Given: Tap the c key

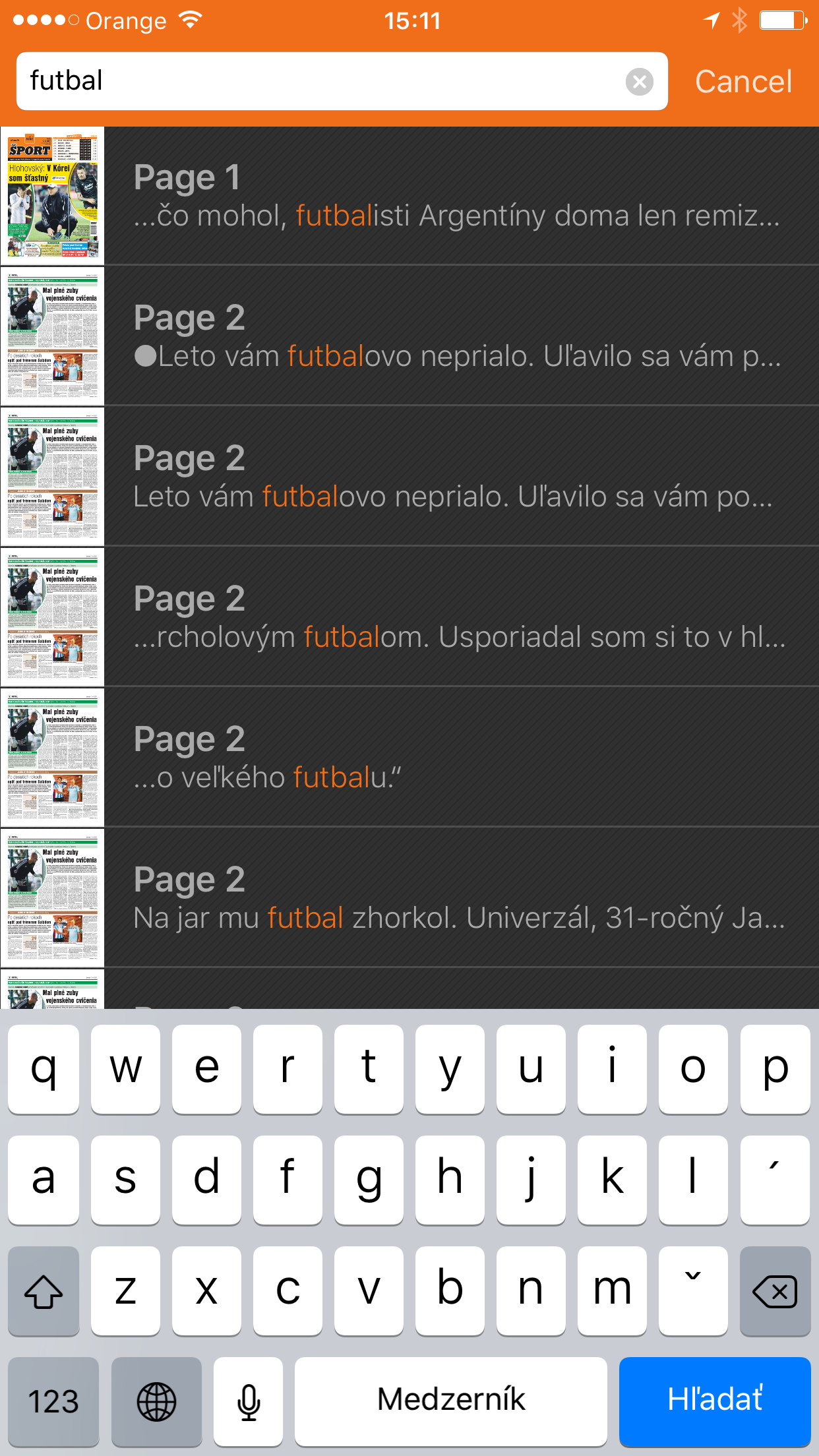Looking at the screenshot, I should (x=288, y=1290).
